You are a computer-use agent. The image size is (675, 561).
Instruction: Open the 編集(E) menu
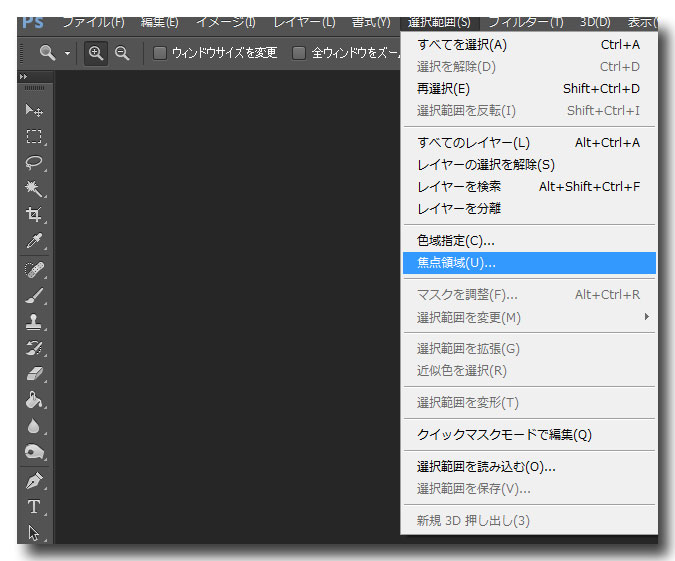coord(159,22)
